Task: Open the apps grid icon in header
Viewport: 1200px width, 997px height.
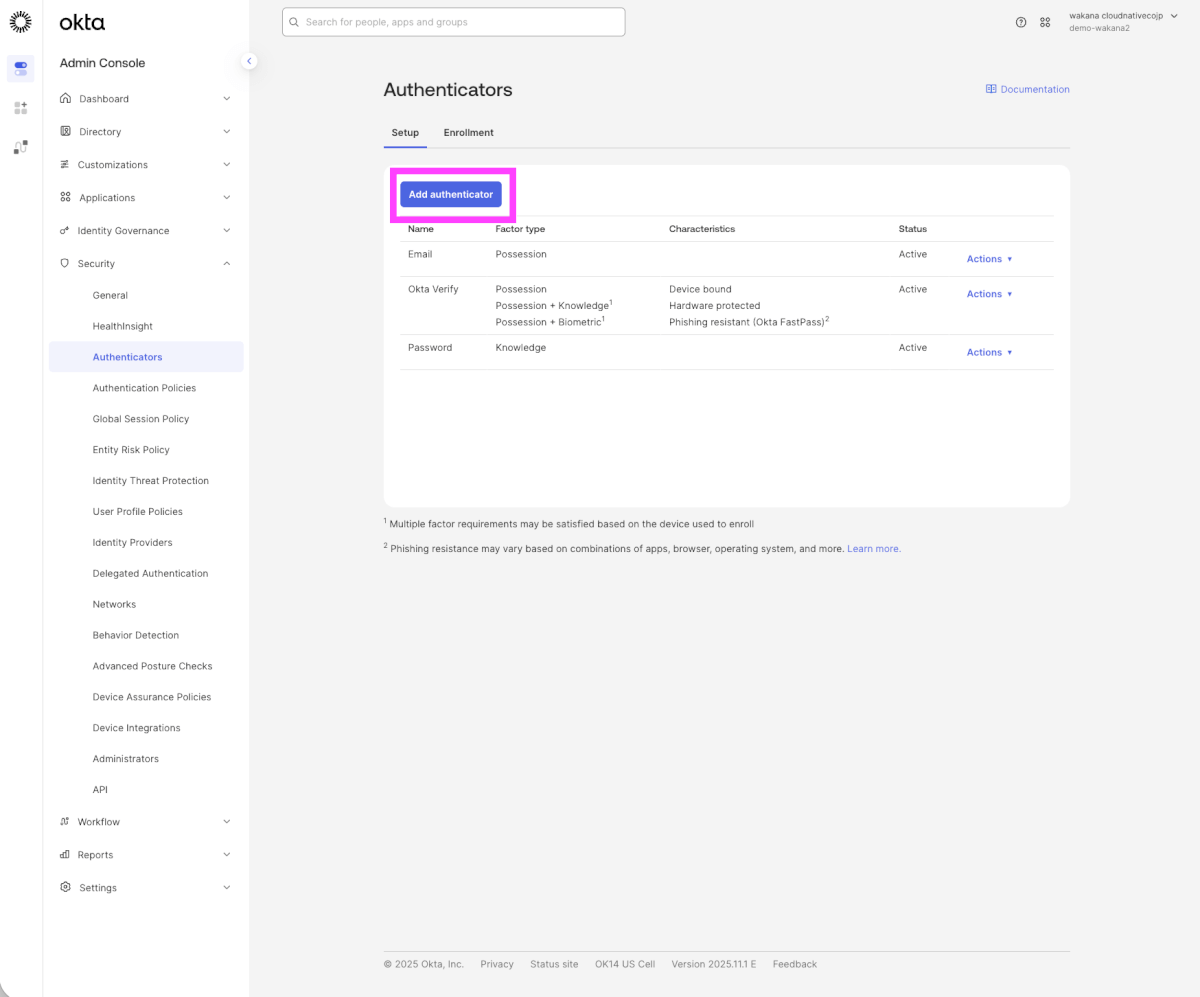Action: pyautogui.click(x=1045, y=22)
